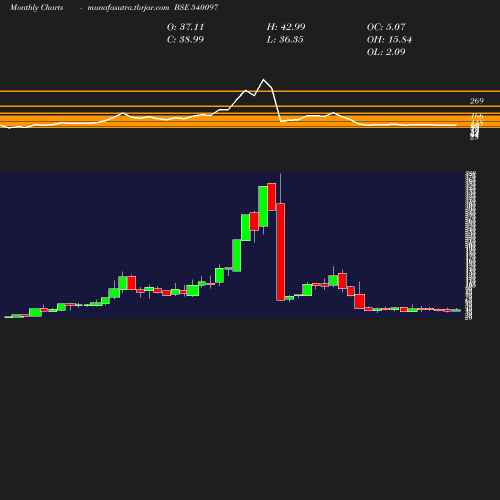Click the last green candlestick on the chart

point(456,310)
